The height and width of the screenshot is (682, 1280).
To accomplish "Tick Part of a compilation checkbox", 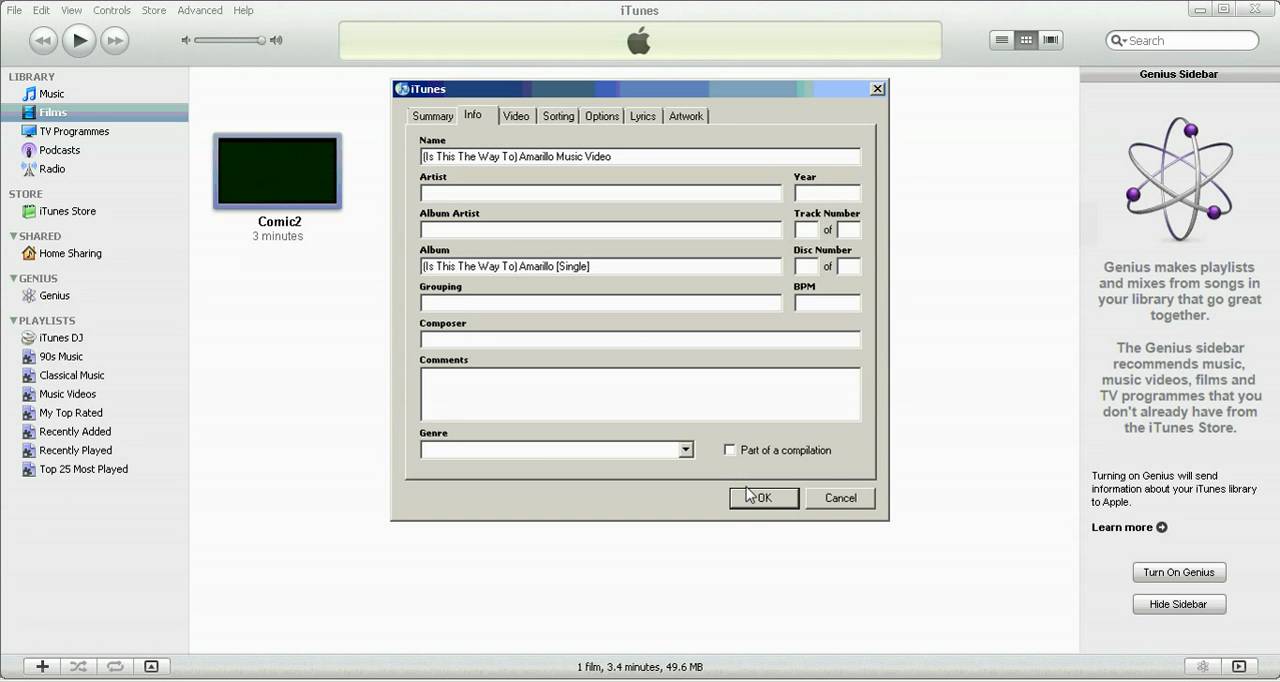I will pyautogui.click(x=730, y=450).
